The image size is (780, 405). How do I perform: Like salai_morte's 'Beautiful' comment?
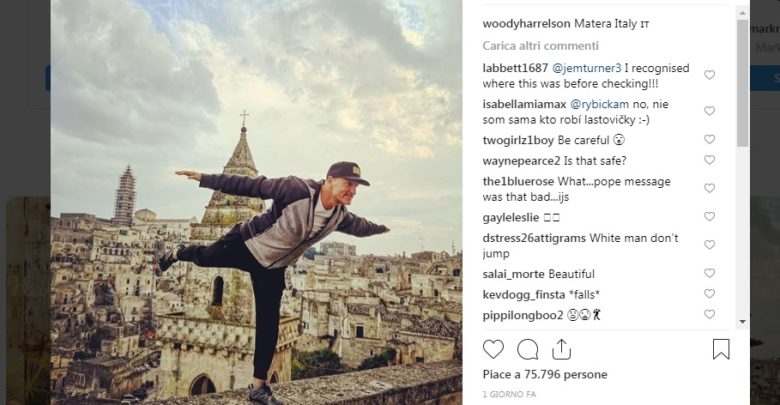[x=709, y=273]
